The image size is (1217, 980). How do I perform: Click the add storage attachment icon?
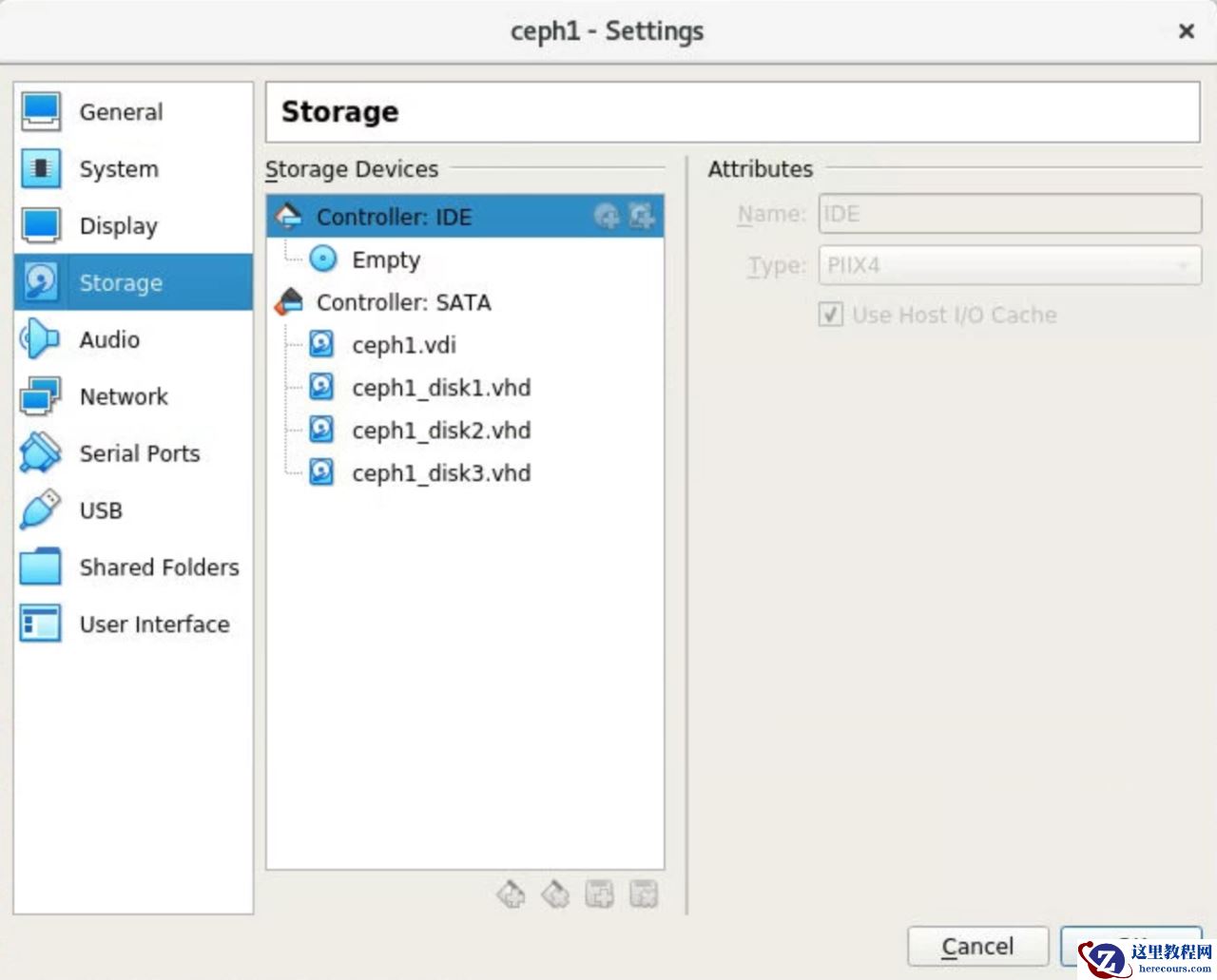[599, 894]
